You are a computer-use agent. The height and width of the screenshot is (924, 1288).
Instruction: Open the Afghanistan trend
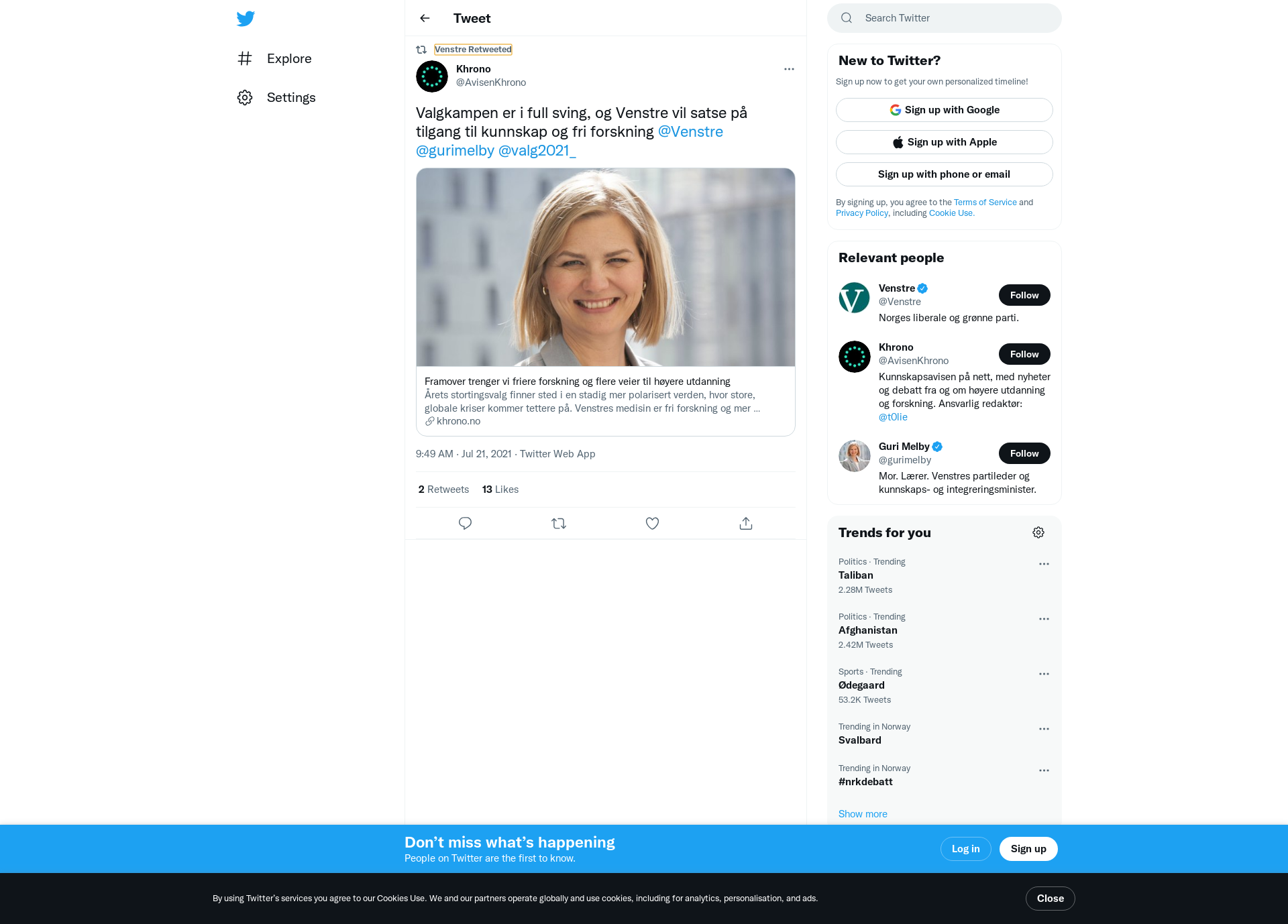[945, 631]
